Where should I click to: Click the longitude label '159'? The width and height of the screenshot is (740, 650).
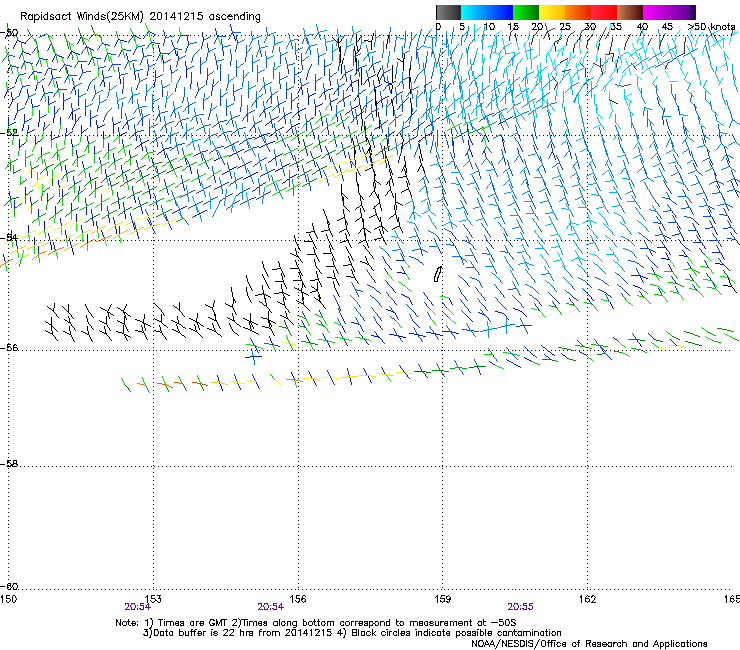443,599
